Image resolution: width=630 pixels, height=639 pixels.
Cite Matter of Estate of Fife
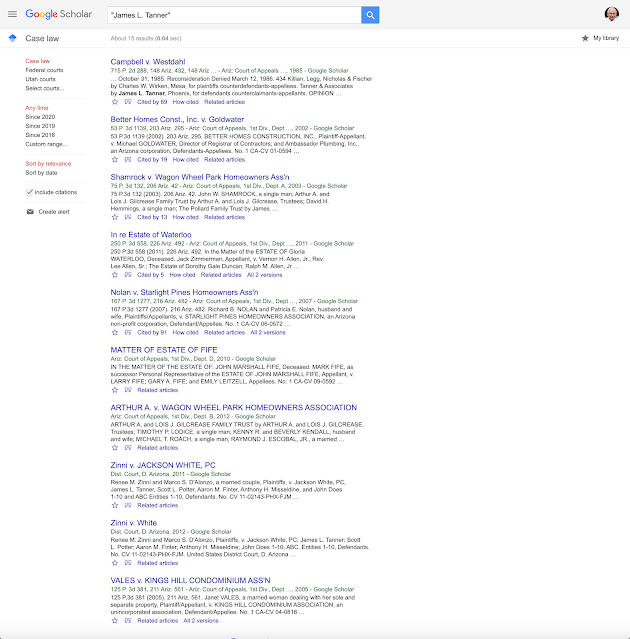click(128, 390)
